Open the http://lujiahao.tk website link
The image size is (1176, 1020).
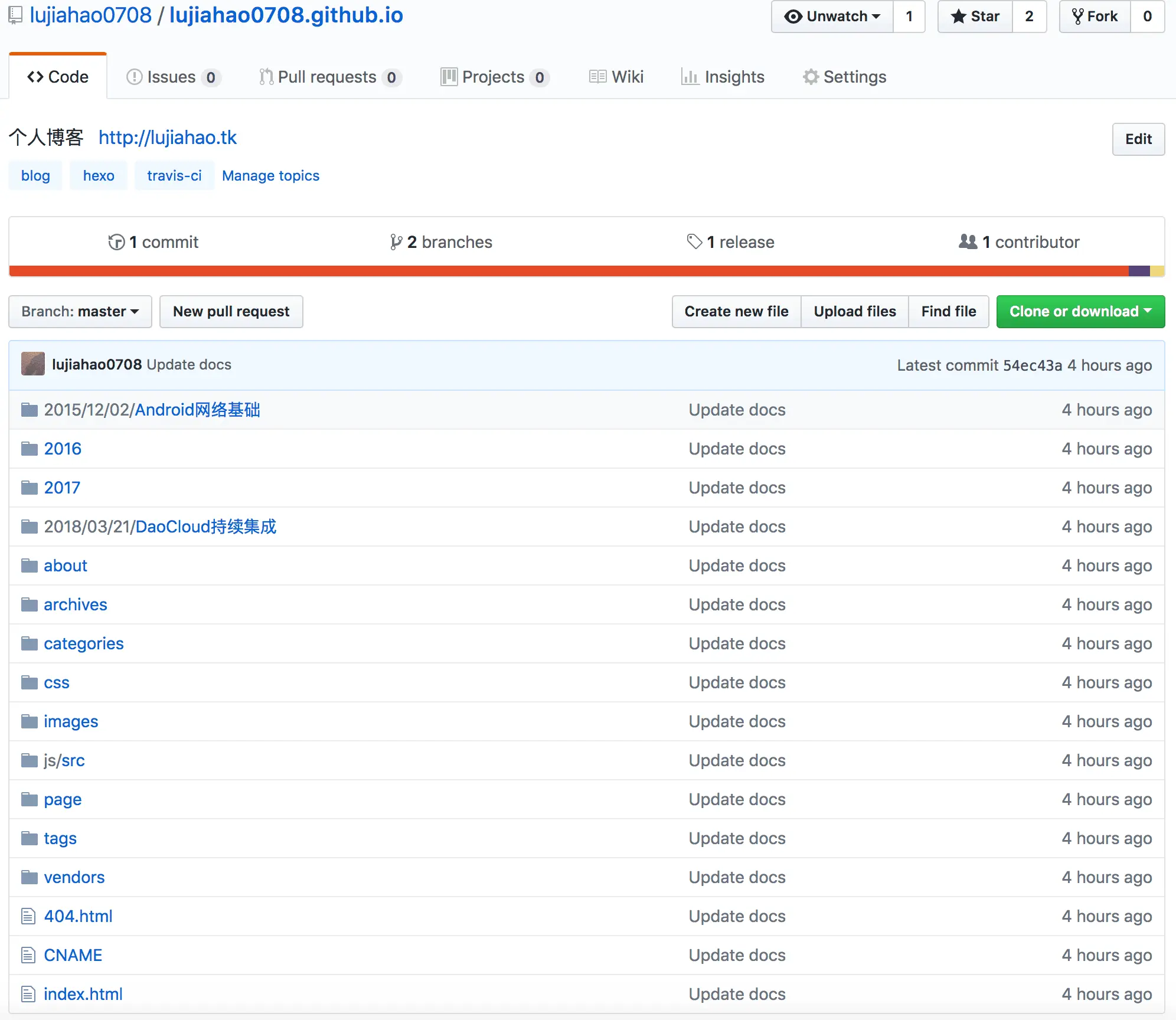167,138
